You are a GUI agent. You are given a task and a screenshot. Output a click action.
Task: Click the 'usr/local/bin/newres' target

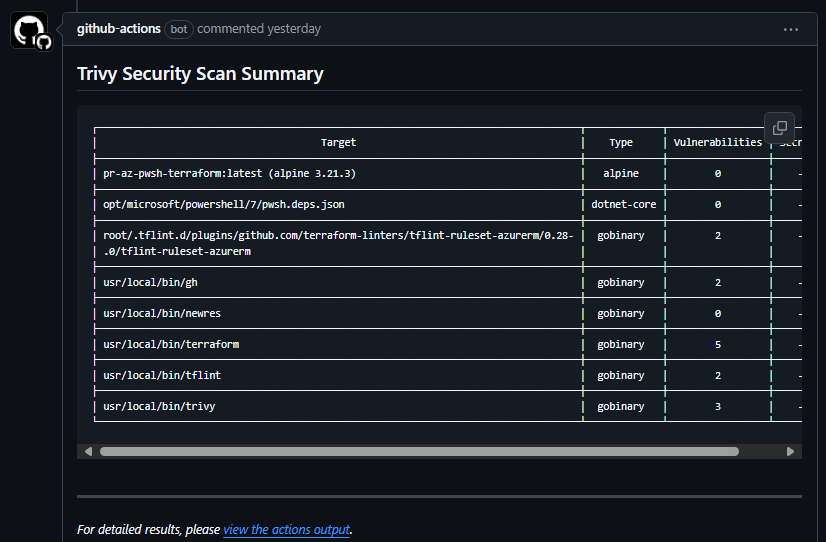point(162,313)
